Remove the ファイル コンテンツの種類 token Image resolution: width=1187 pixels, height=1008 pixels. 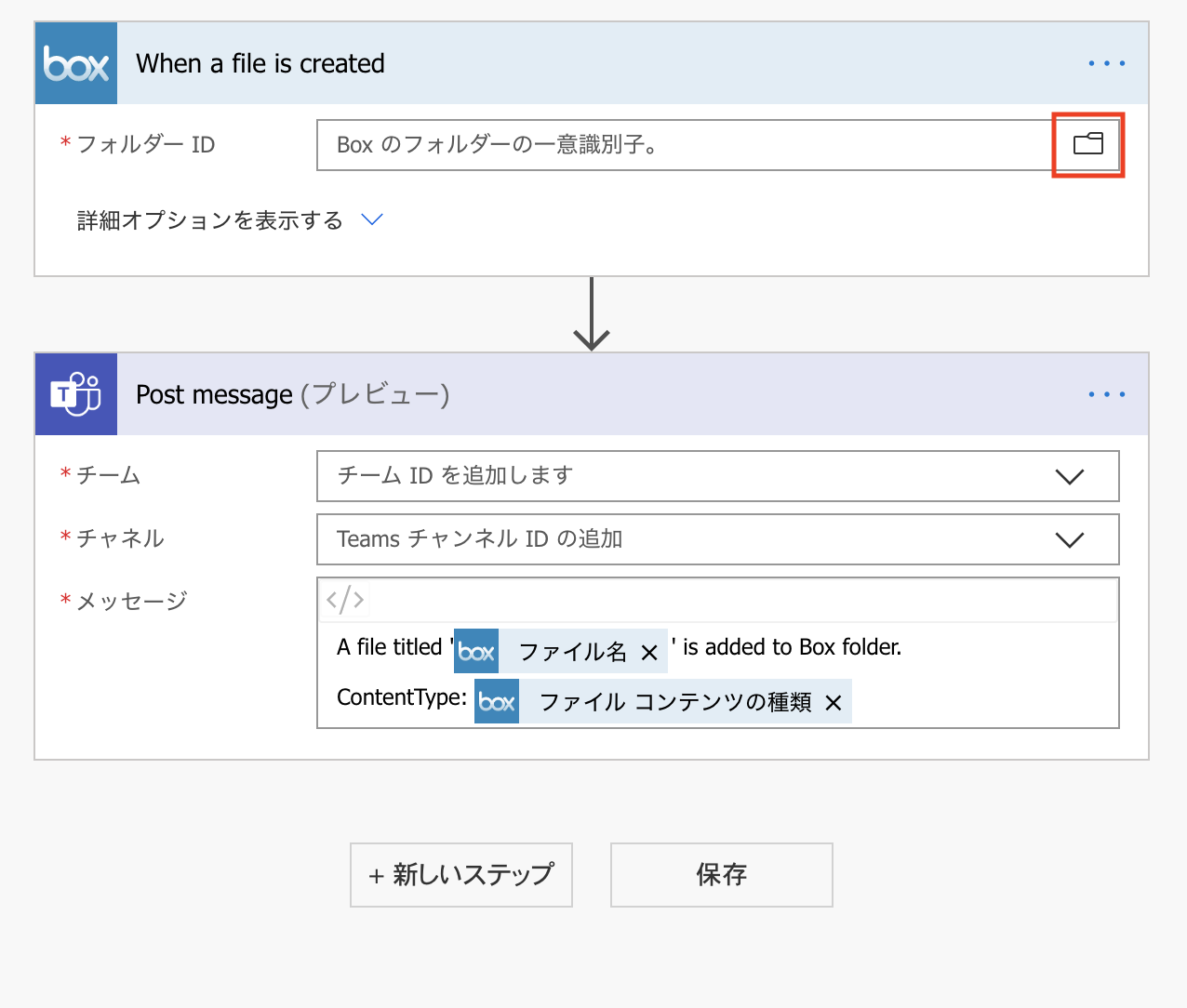[x=833, y=702]
